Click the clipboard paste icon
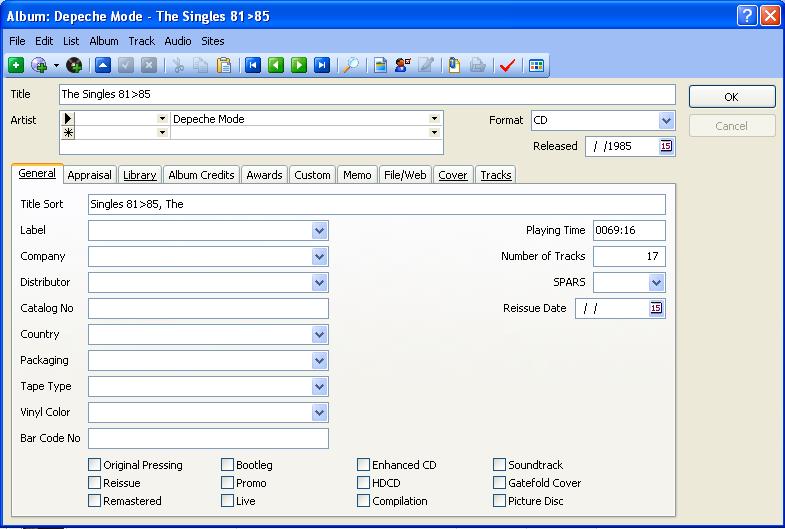 coord(224,65)
